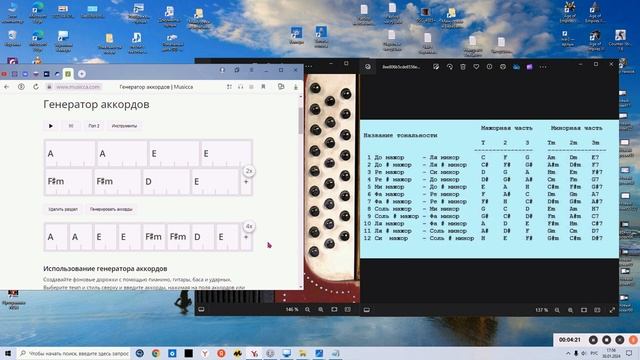Zoom out in the right Photos window
Image resolution: width=640 pixels, height=360 pixels.
click(x=557, y=310)
